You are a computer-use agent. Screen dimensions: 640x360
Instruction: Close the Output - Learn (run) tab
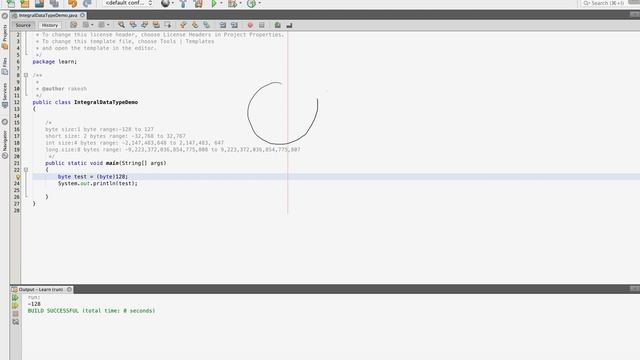[x=69, y=289]
